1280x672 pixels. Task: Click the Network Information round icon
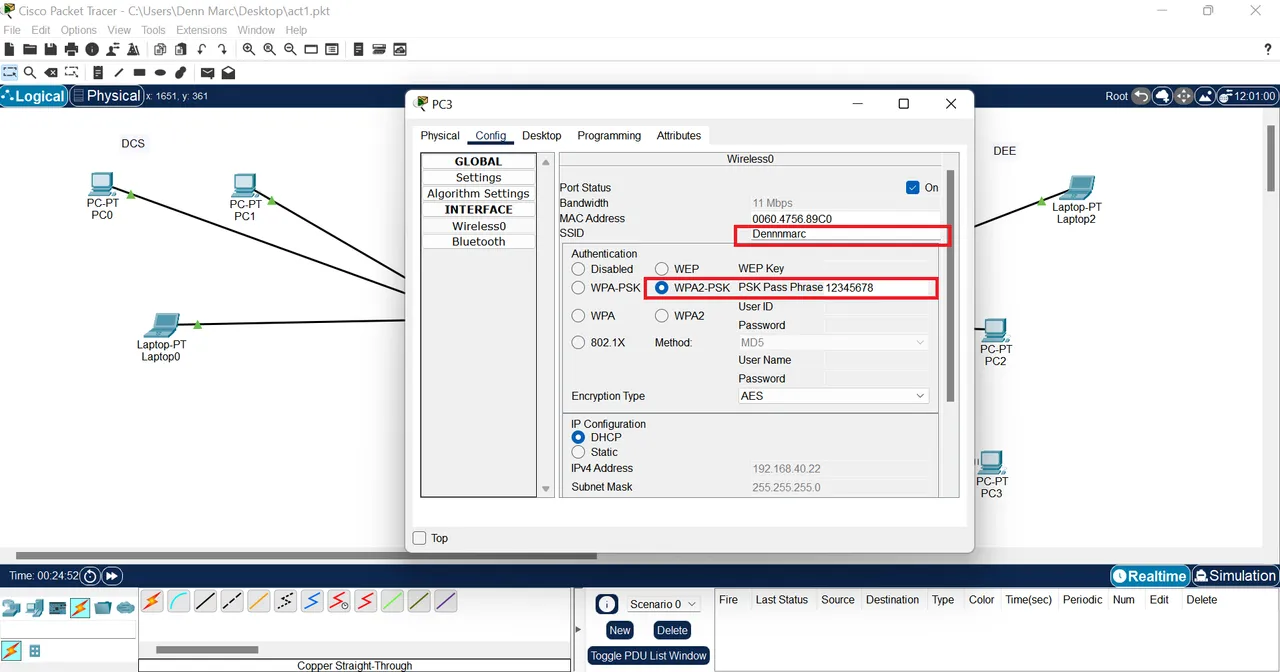92,49
